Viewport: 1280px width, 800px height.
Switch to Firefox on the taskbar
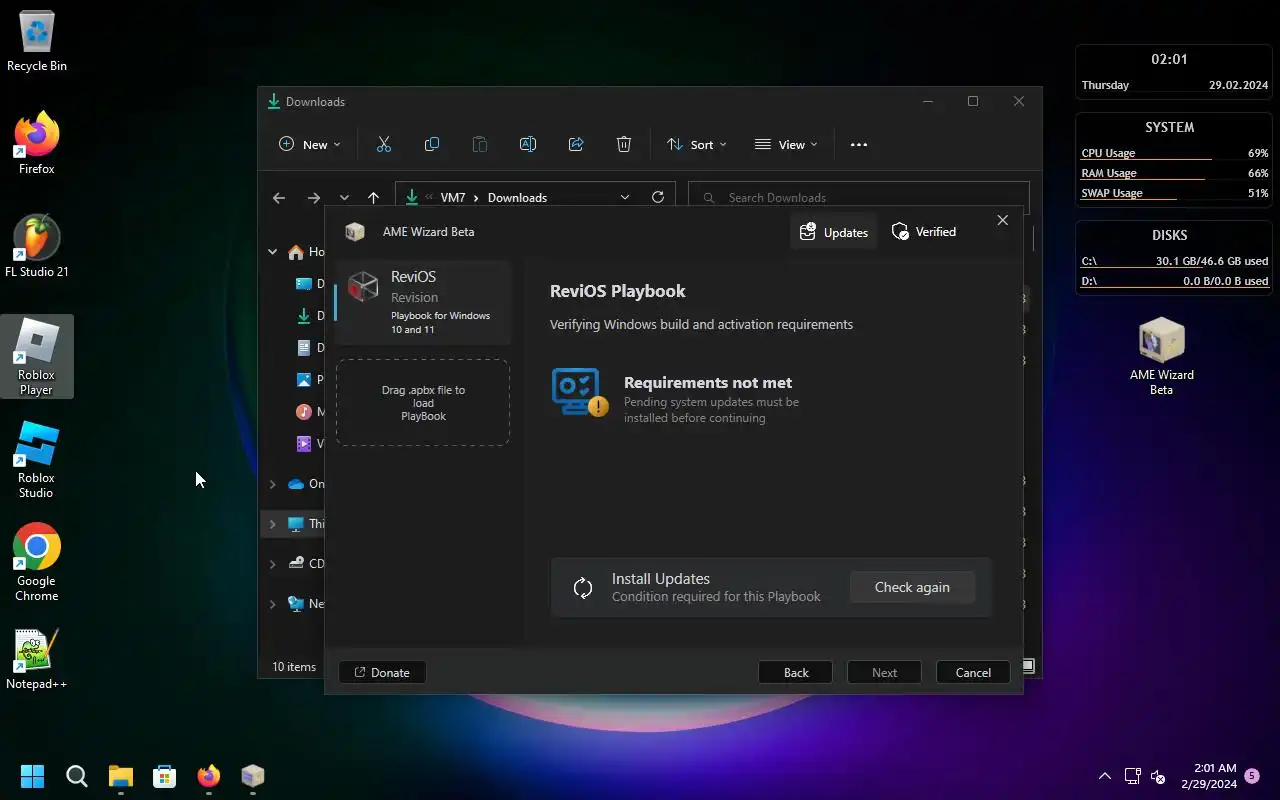point(209,776)
